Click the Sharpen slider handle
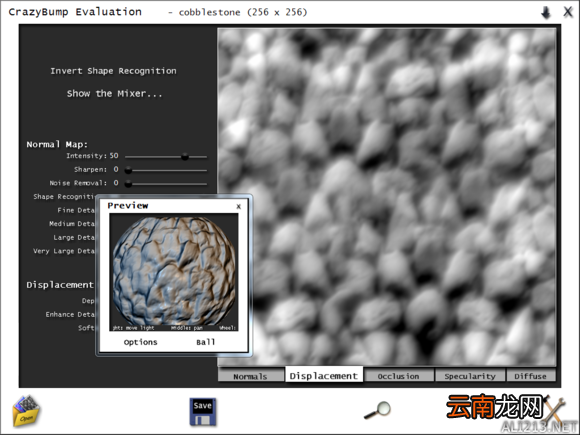 (128, 170)
